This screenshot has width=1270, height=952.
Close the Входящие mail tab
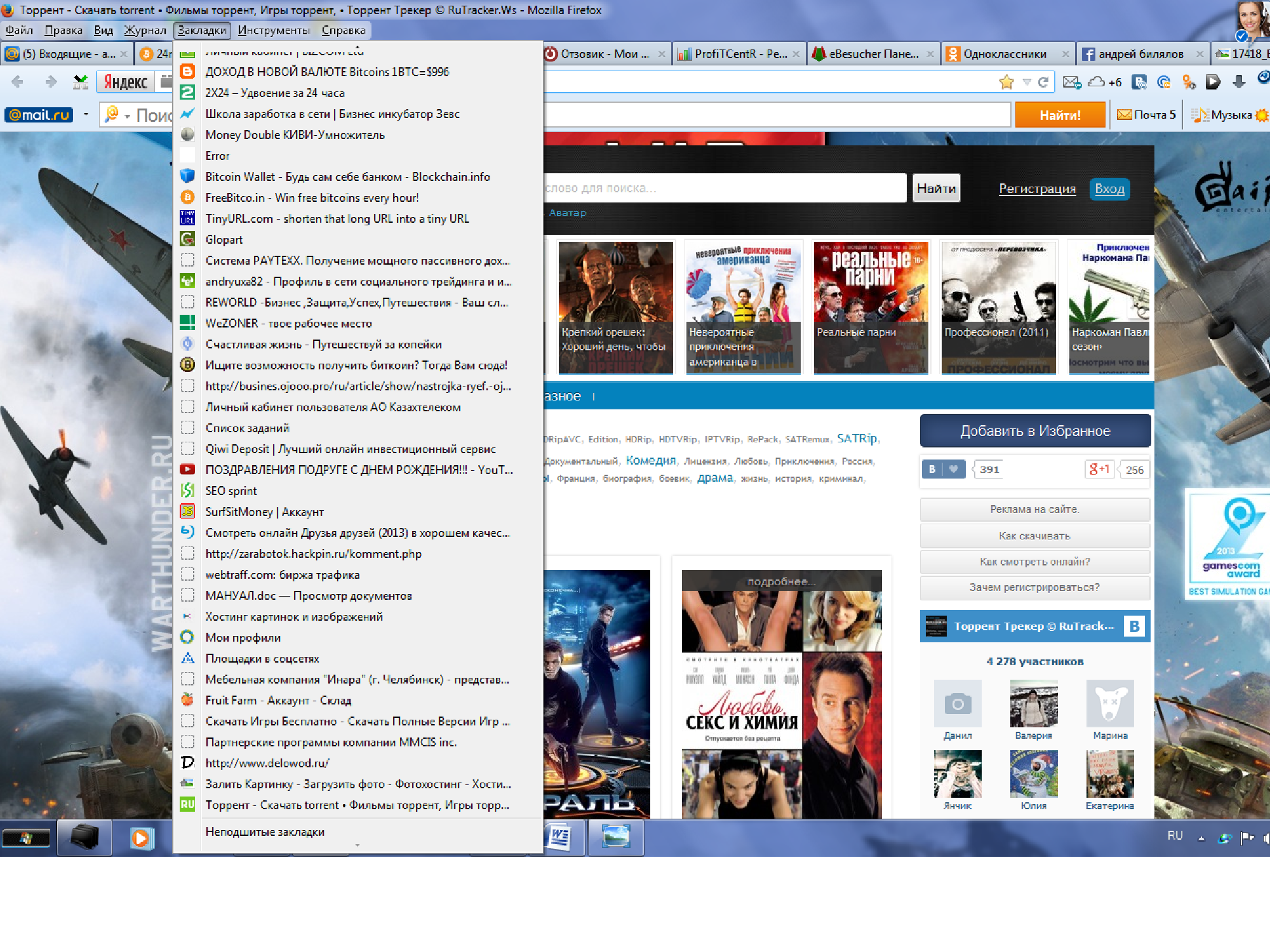[124, 54]
